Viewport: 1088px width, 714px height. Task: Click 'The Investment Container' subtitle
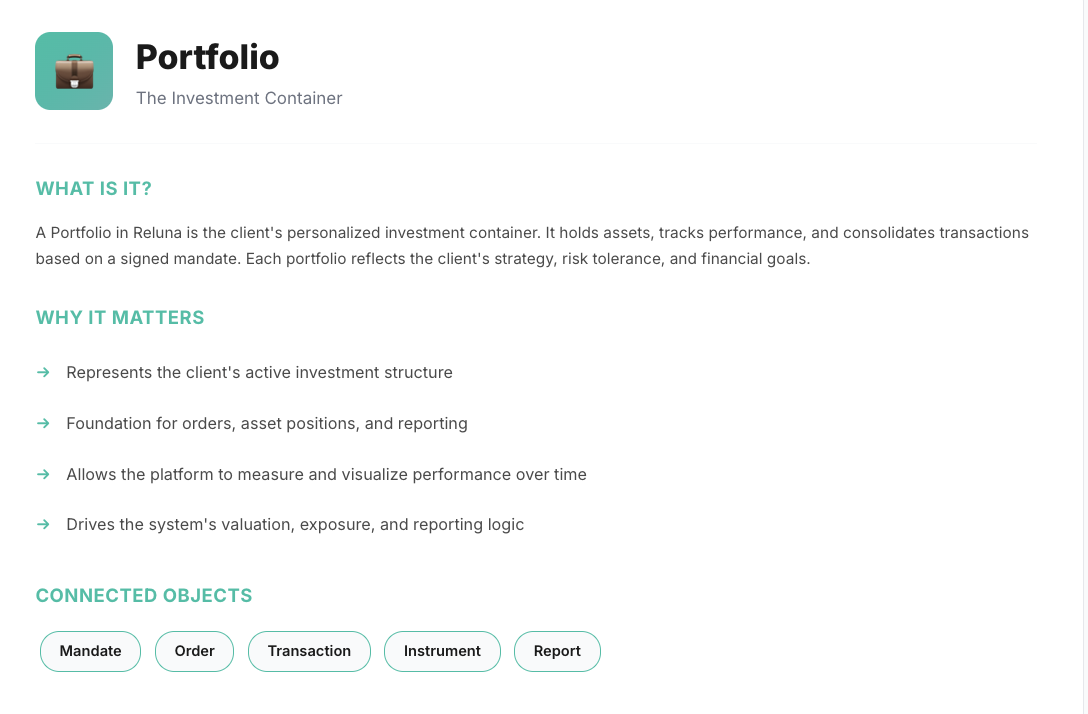coord(239,98)
